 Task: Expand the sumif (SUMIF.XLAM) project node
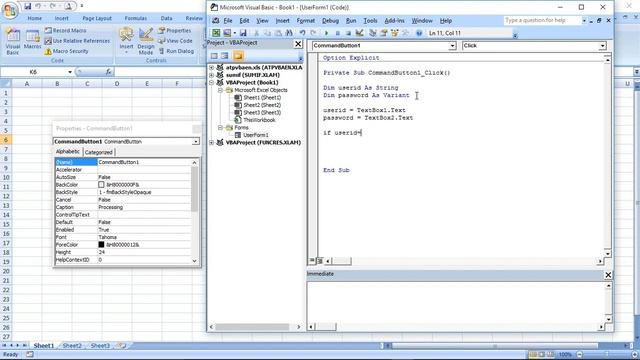point(211,75)
